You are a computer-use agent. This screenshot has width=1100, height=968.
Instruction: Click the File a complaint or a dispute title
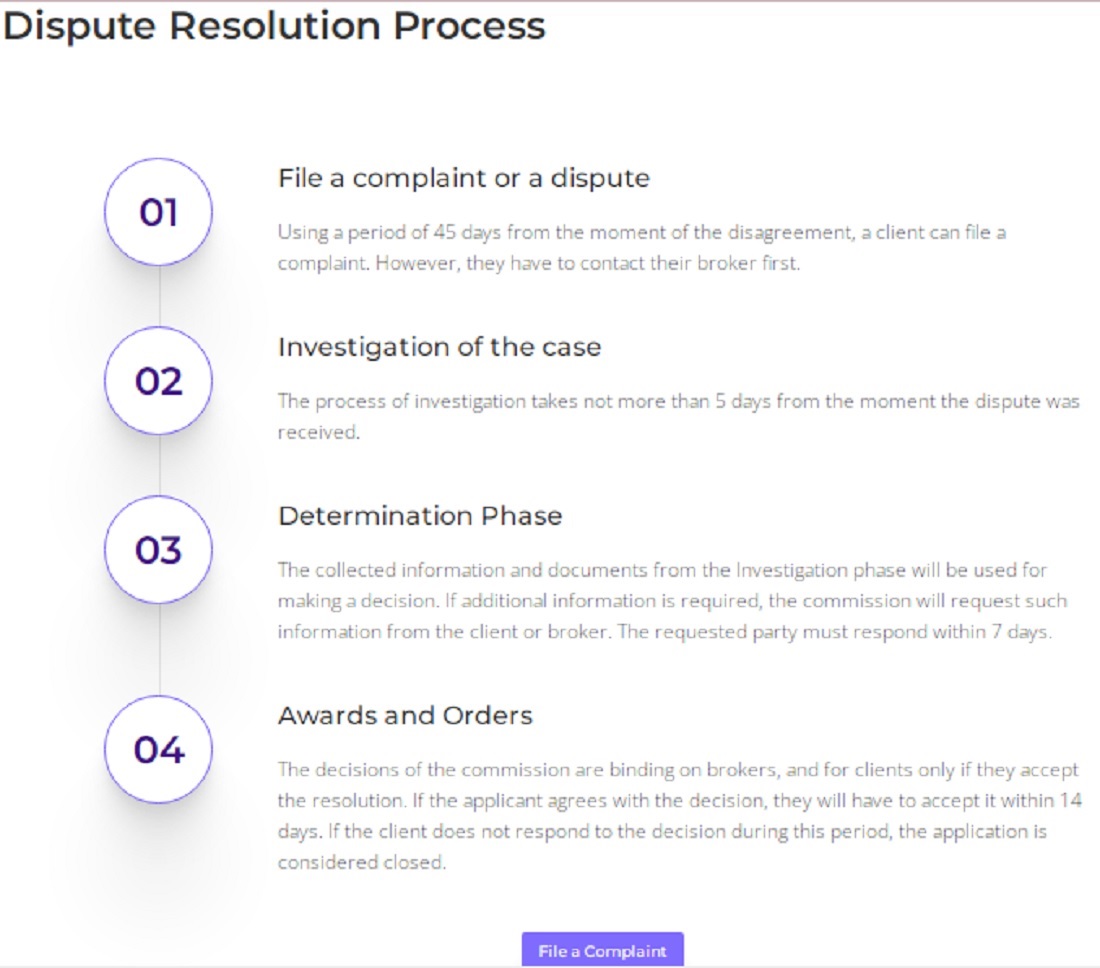pos(464,178)
